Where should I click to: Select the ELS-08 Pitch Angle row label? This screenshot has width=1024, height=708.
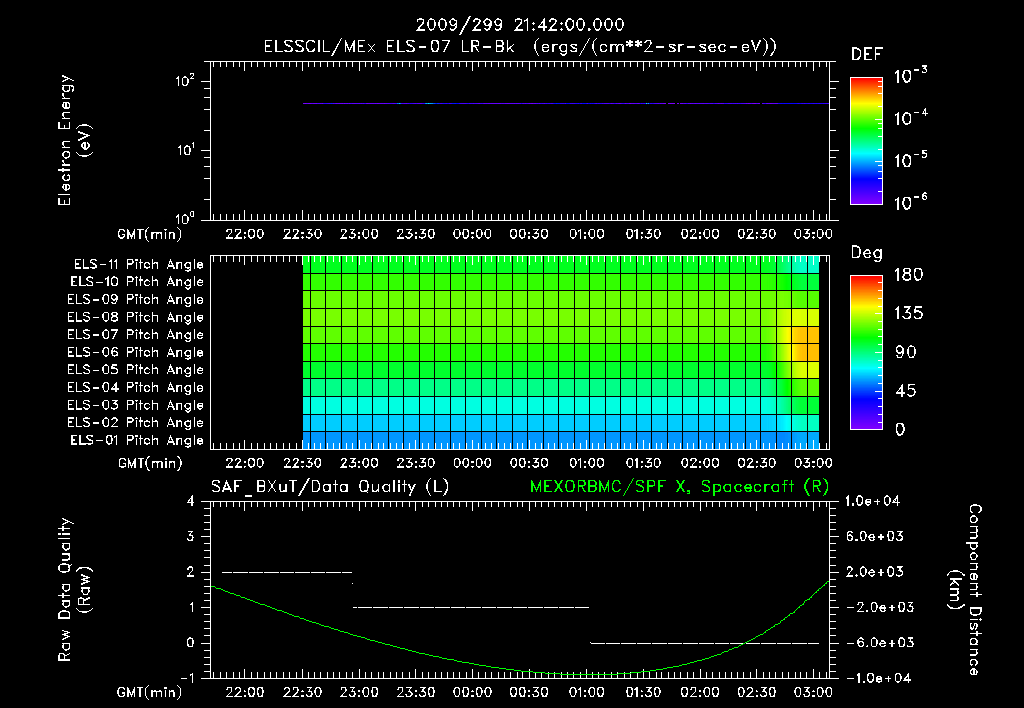(136, 317)
